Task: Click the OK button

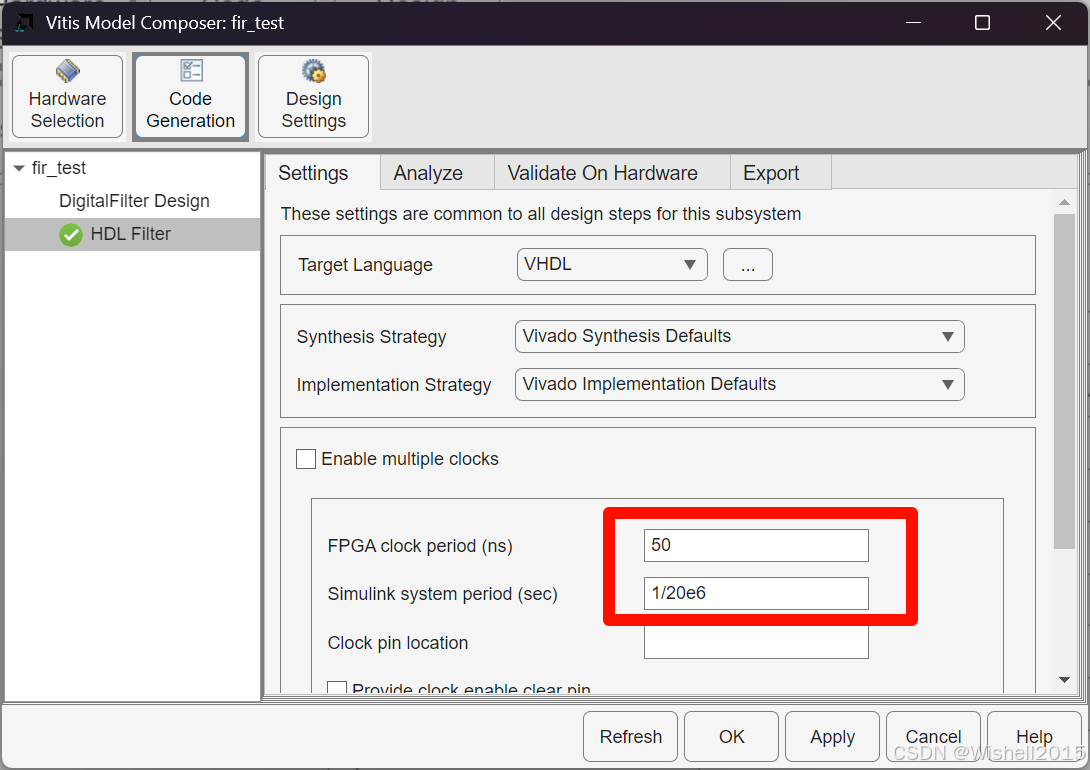Action: (x=731, y=737)
